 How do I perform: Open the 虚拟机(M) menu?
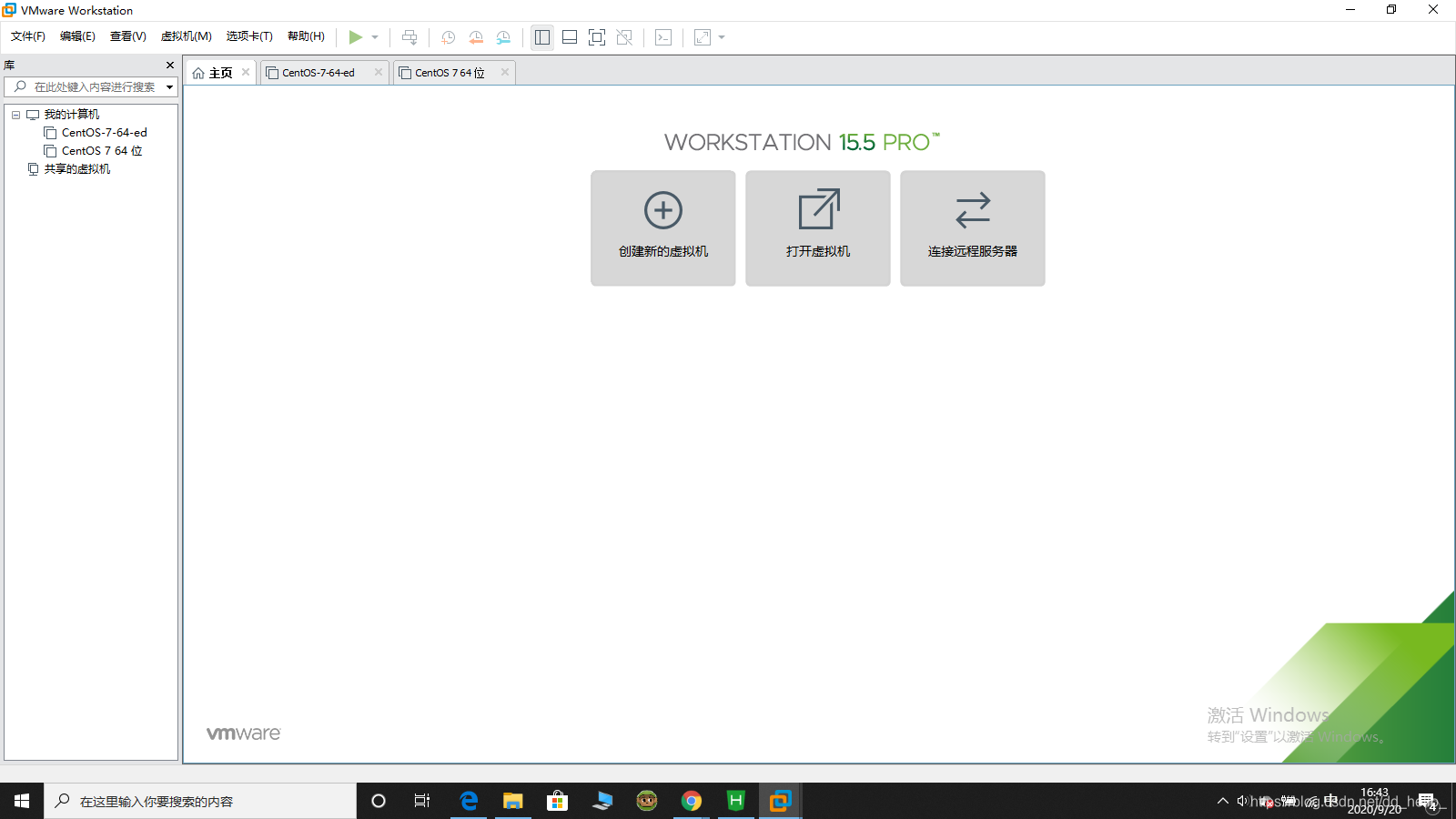187,36
